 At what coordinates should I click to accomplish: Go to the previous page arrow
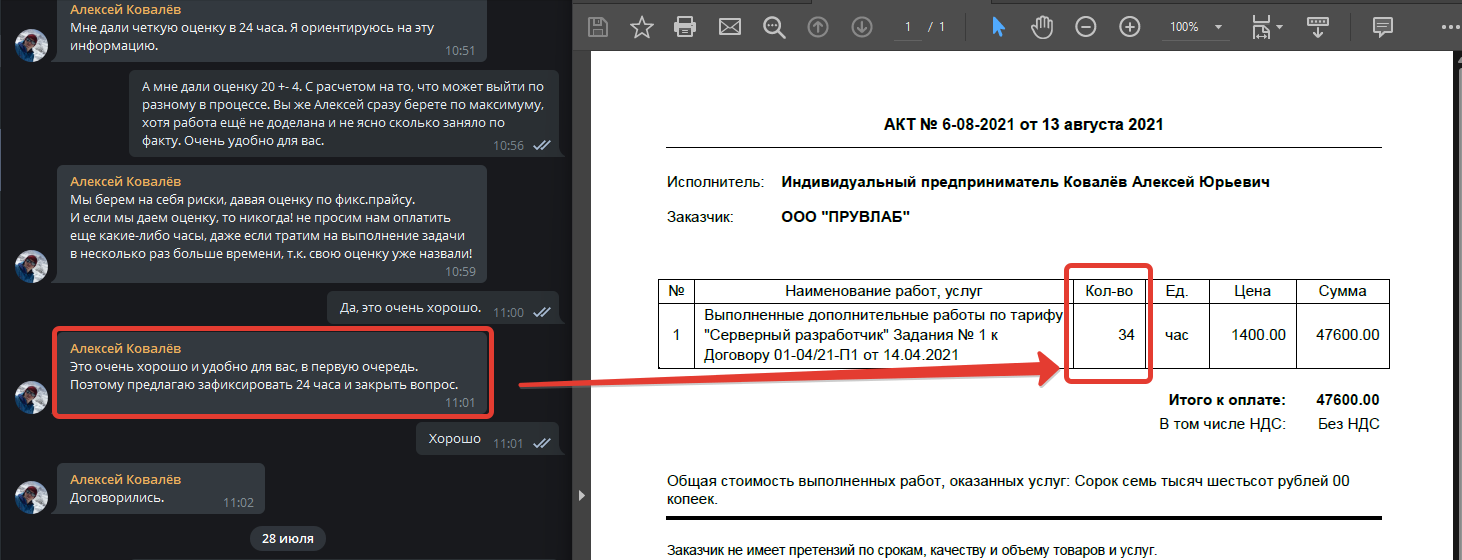pos(818,27)
